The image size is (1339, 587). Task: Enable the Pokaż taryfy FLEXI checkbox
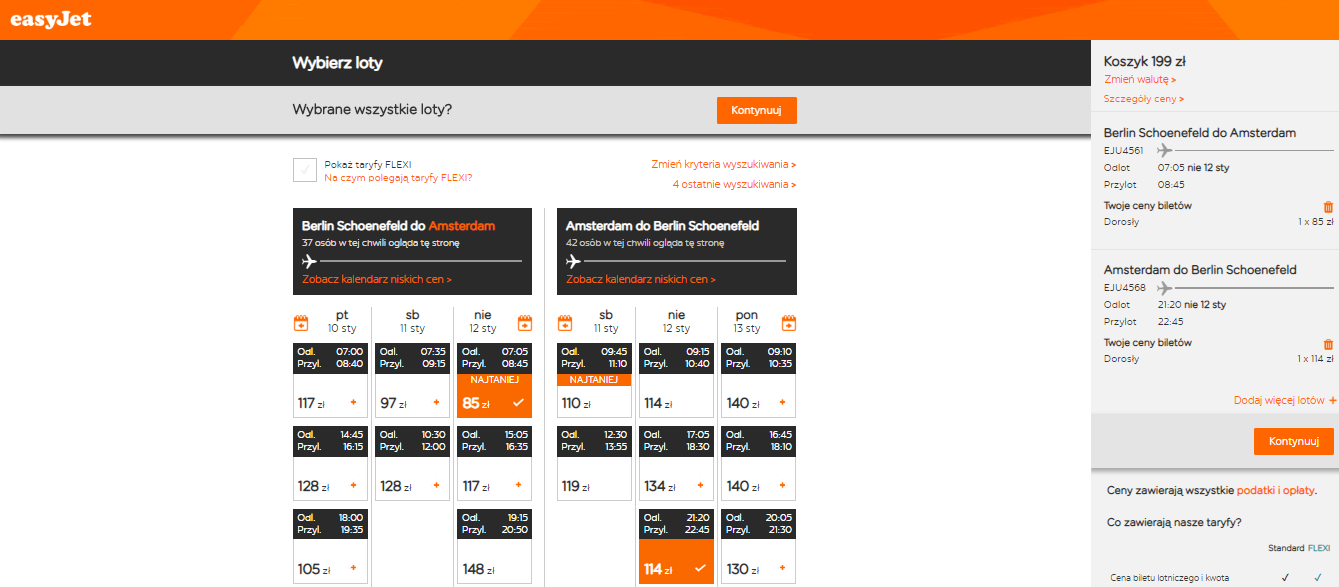coord(305,170)
